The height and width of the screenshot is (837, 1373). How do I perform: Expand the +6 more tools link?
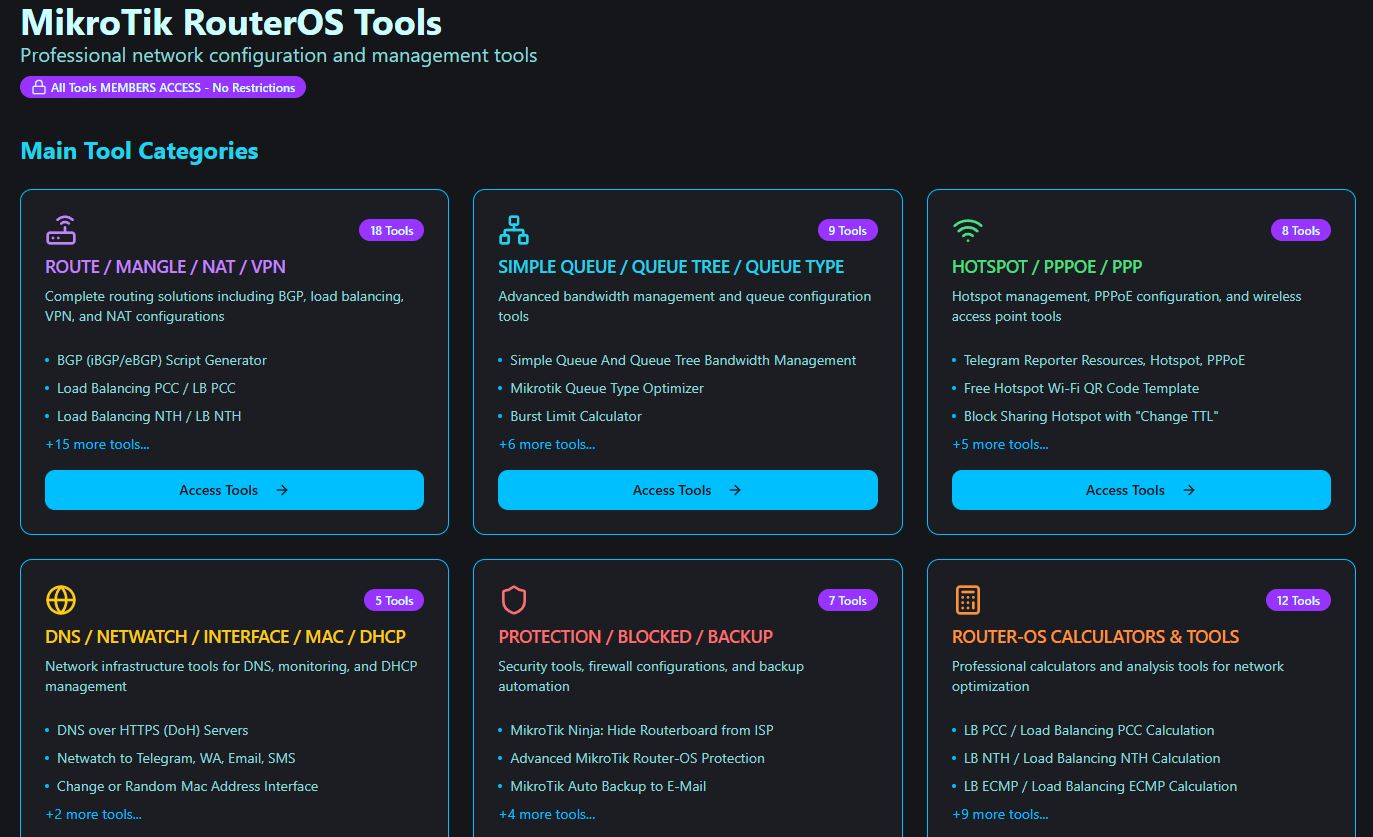pyautogui.click(x=547, y=444)
